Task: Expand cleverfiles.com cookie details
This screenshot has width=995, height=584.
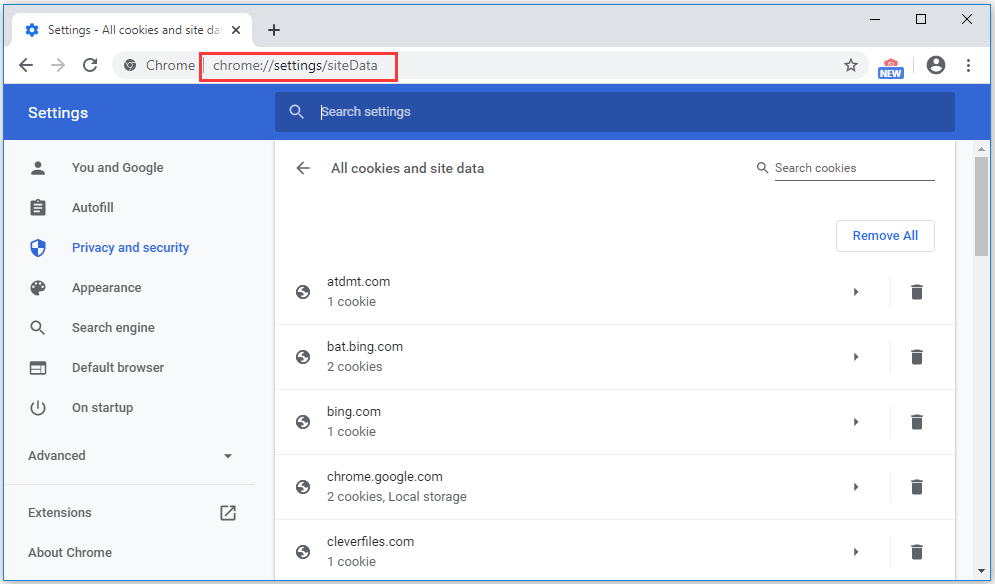Action: click(856, 552)
